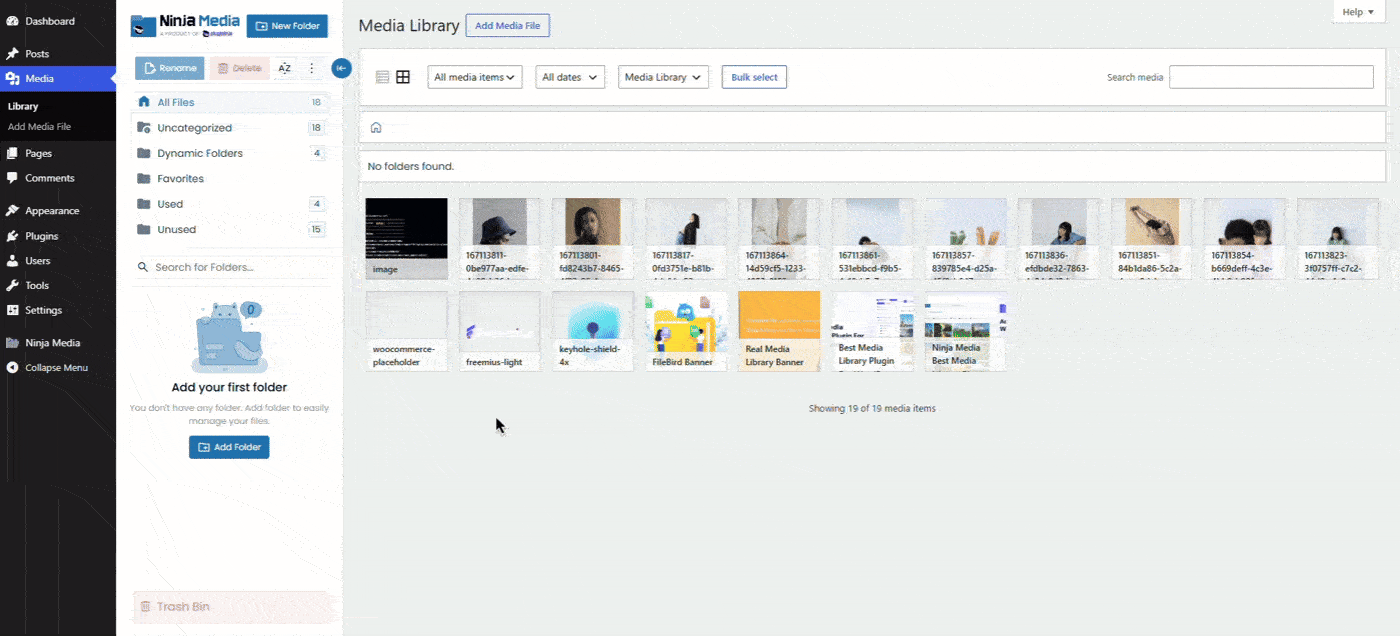Select the Media menu item
This screenshot has height=636, width=1400.
(58, 78)
